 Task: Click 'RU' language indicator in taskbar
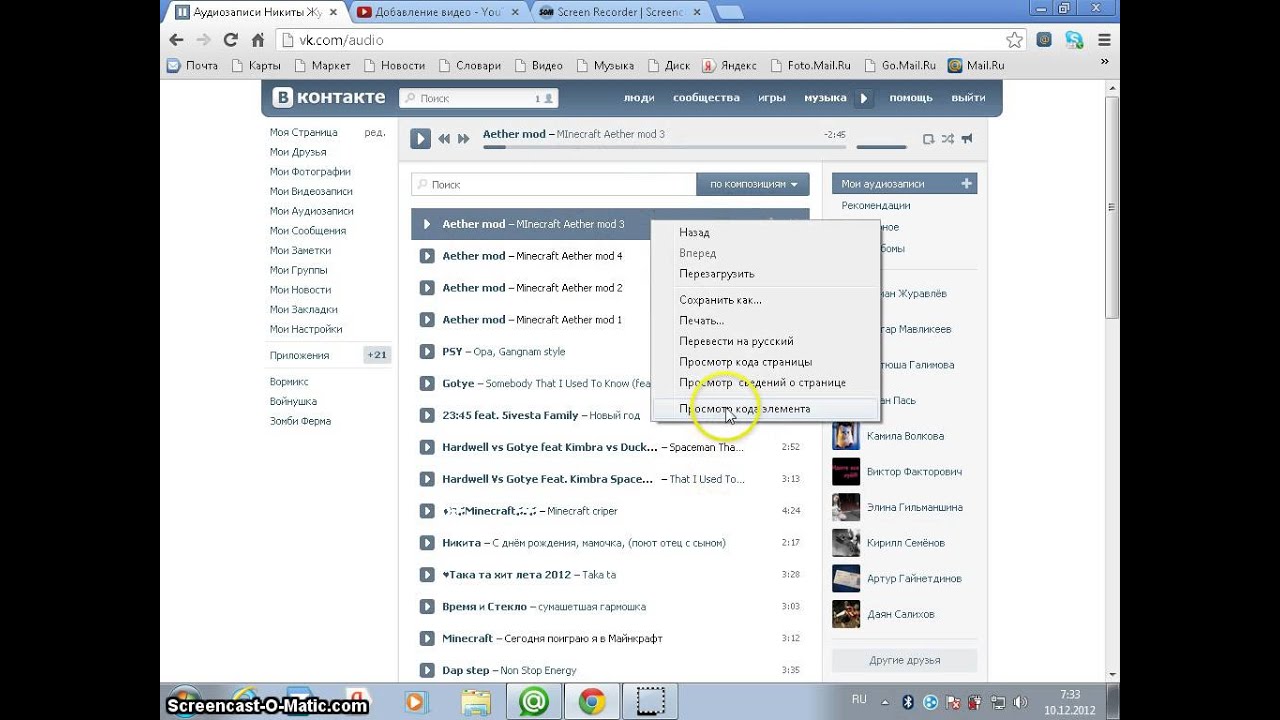859,699
